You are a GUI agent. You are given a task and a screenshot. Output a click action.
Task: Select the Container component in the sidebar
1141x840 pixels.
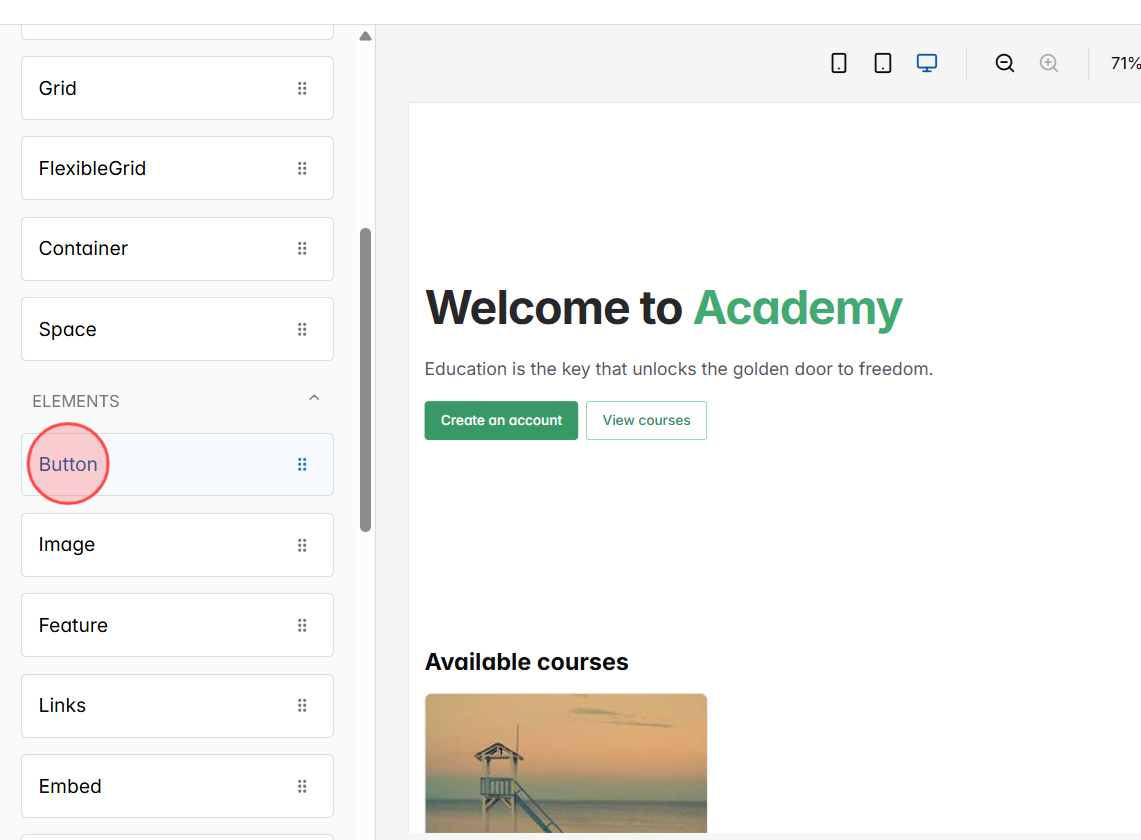click(150, 248)
